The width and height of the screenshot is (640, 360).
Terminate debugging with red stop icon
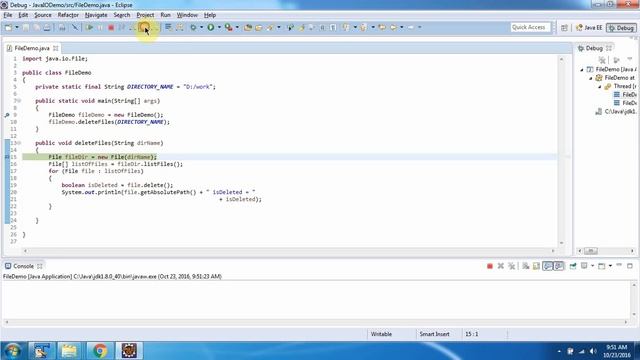point(111,27)
